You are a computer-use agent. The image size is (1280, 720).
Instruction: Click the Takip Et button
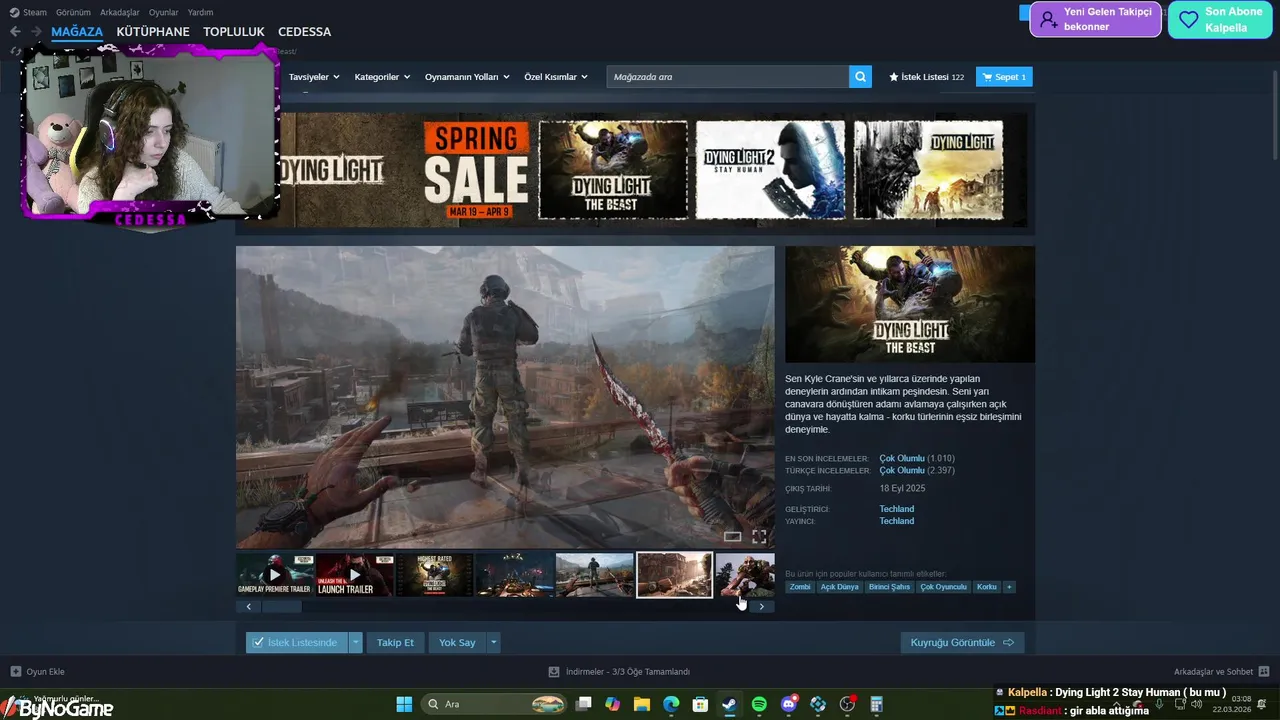click(395, 642)
